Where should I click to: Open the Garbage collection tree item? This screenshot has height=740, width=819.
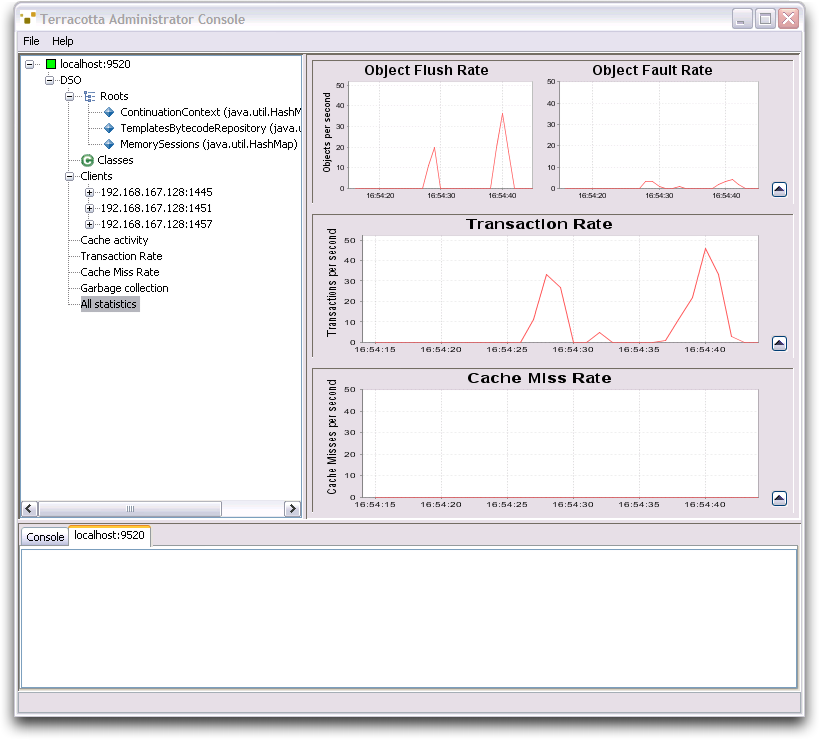click(x=124, y=288)
